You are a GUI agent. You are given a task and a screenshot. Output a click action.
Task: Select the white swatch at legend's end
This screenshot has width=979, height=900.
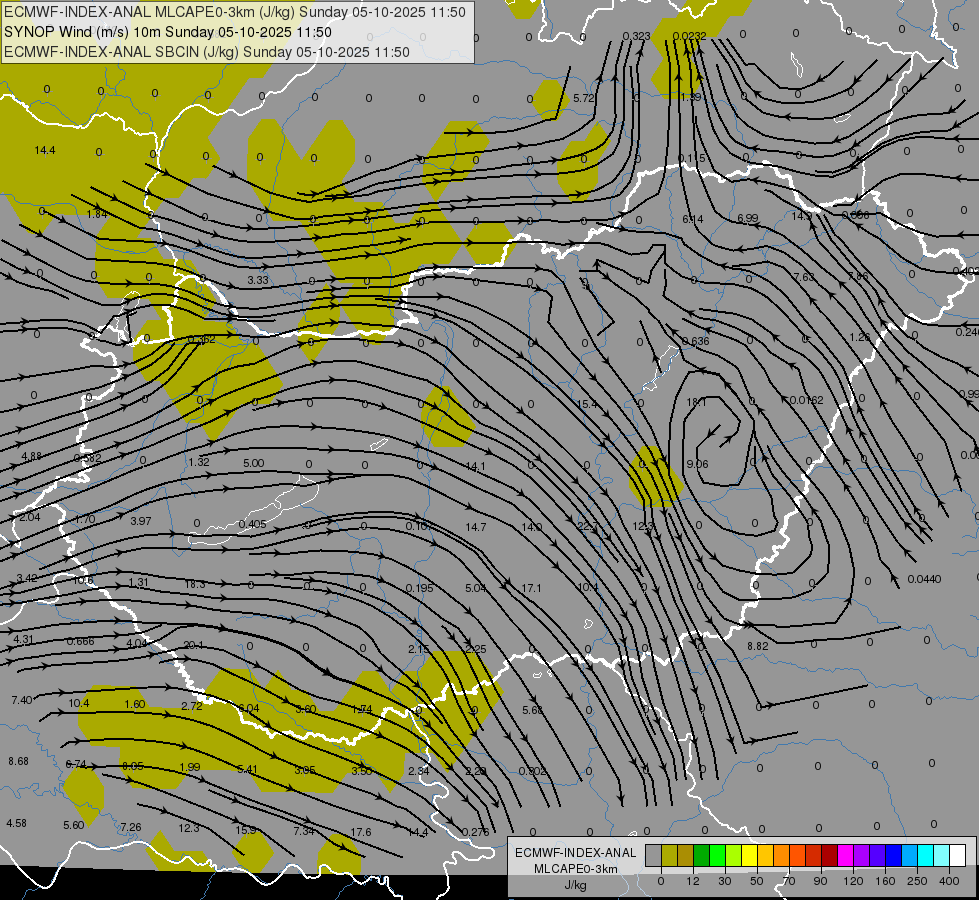pyautogui.click(x=957, y=856)
